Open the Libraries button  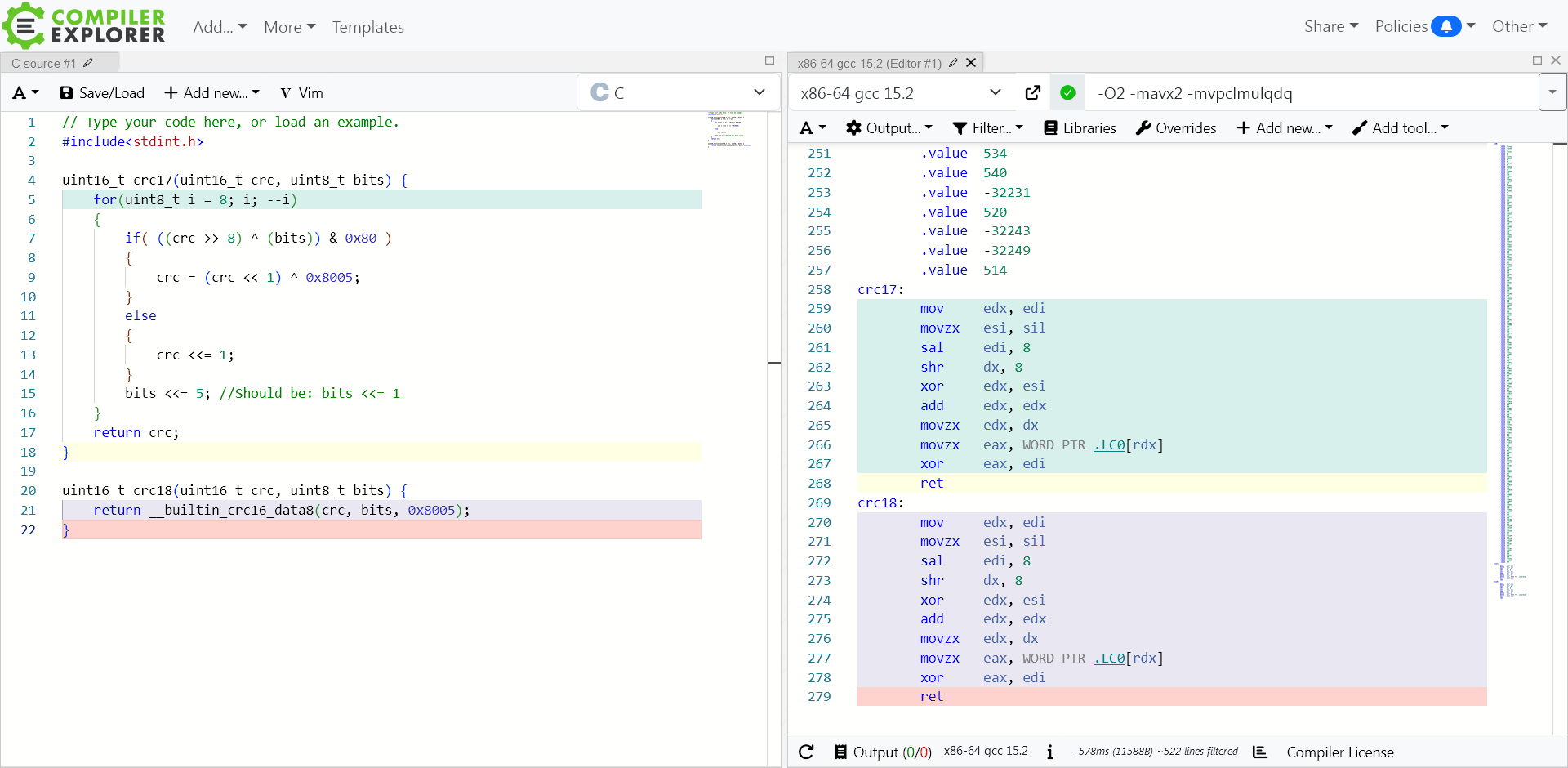pos(1080,128)
